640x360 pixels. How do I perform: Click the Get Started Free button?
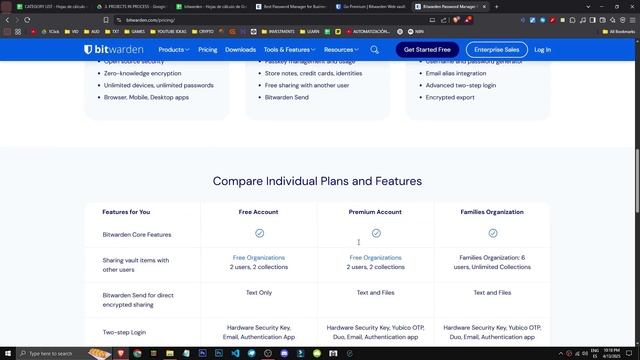pyautogui.click(x=427, y=50)
